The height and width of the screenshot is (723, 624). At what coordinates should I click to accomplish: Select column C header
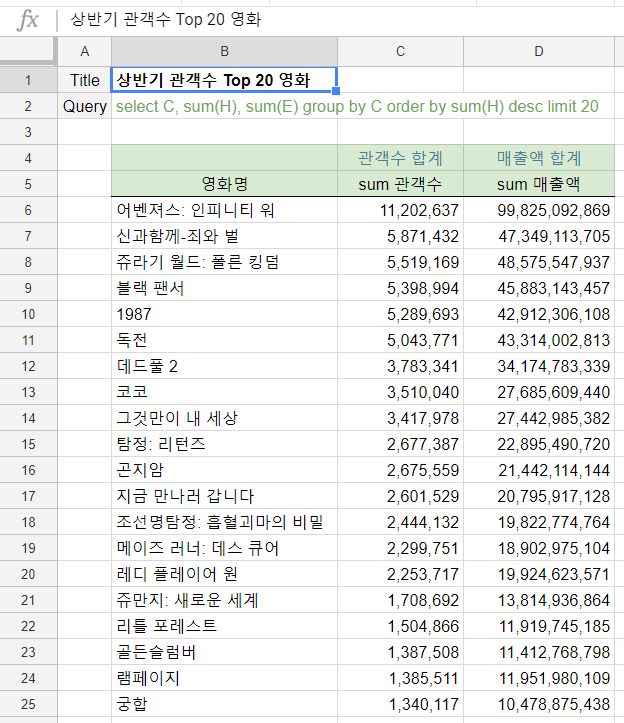[400, 51]
